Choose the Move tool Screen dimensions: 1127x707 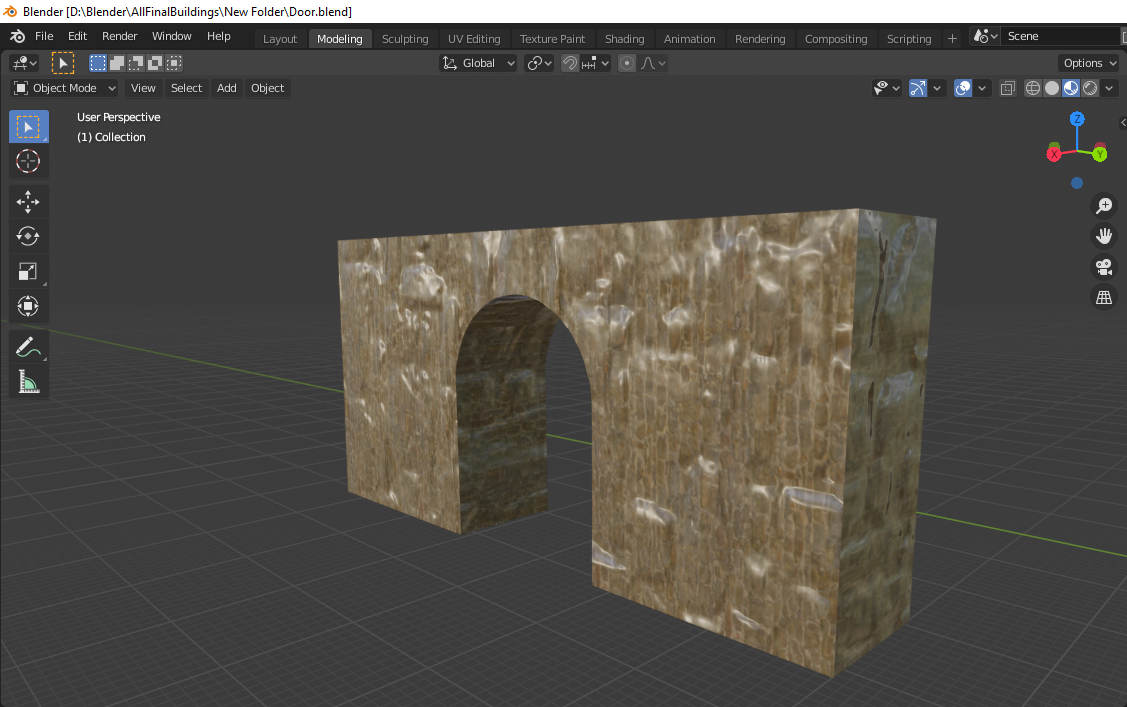[x=29, y=202]
